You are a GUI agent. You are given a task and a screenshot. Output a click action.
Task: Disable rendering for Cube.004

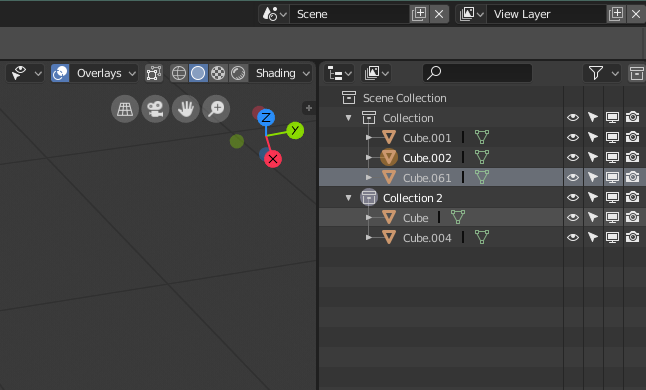(x=633, y=237)
